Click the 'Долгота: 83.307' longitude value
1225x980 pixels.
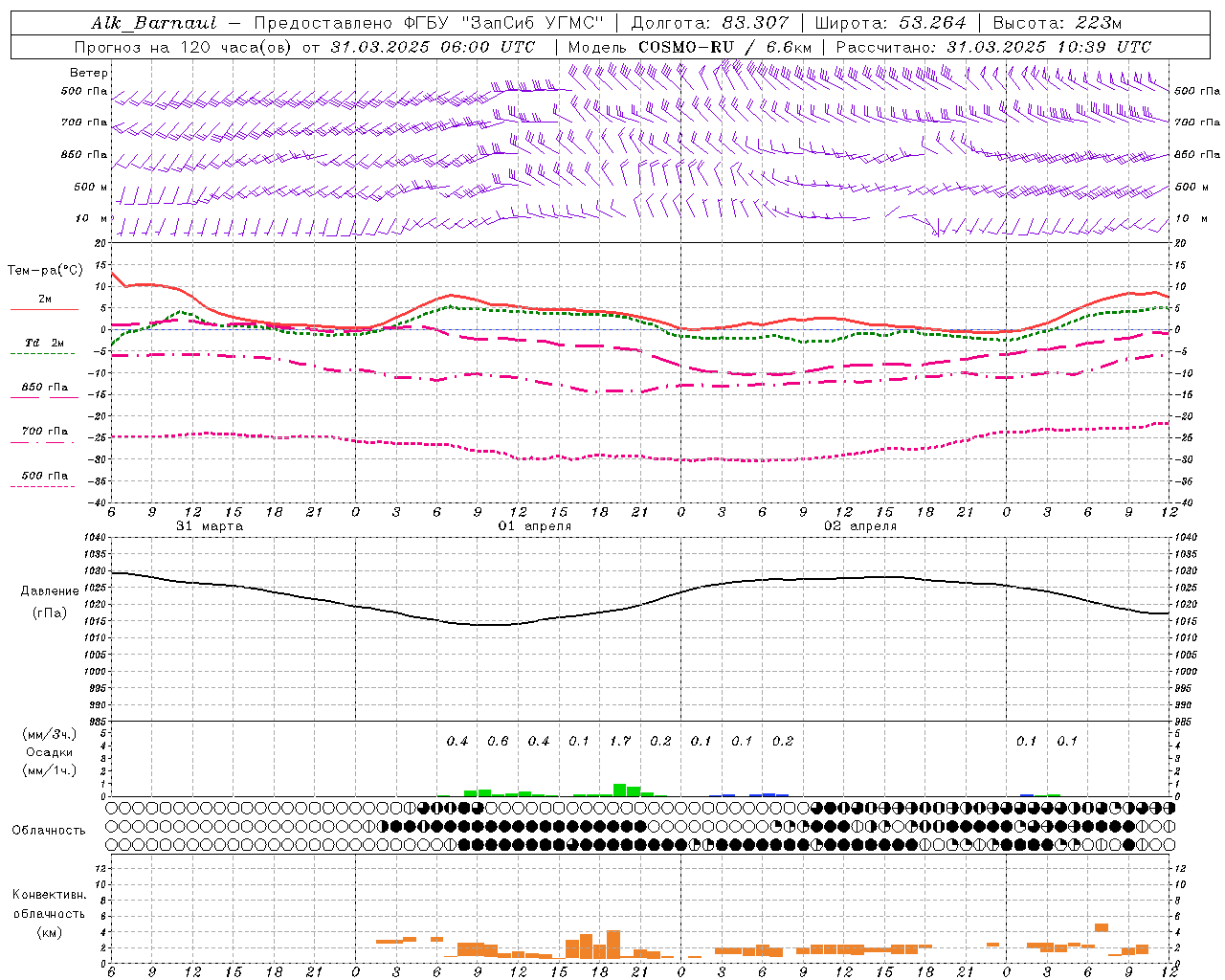tap(710, 23)
